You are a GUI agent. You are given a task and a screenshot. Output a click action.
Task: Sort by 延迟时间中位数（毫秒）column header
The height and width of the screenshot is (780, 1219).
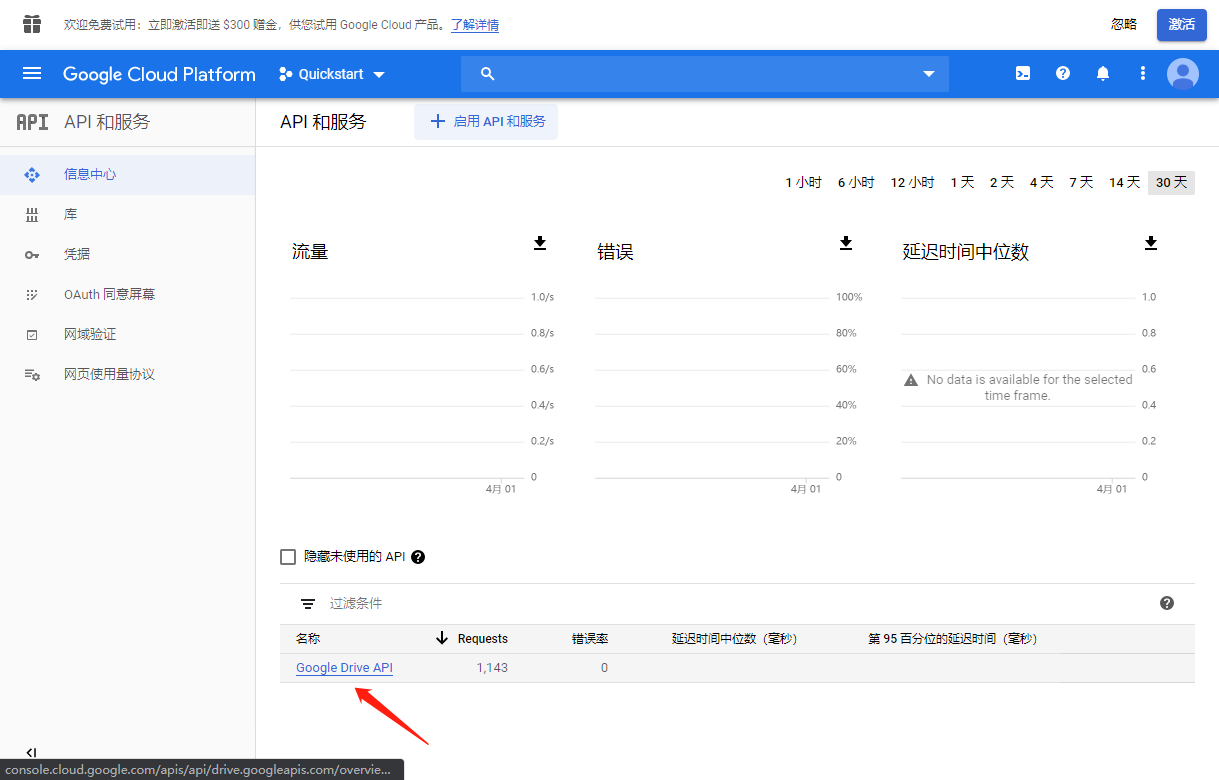click(x=735, y=638)
